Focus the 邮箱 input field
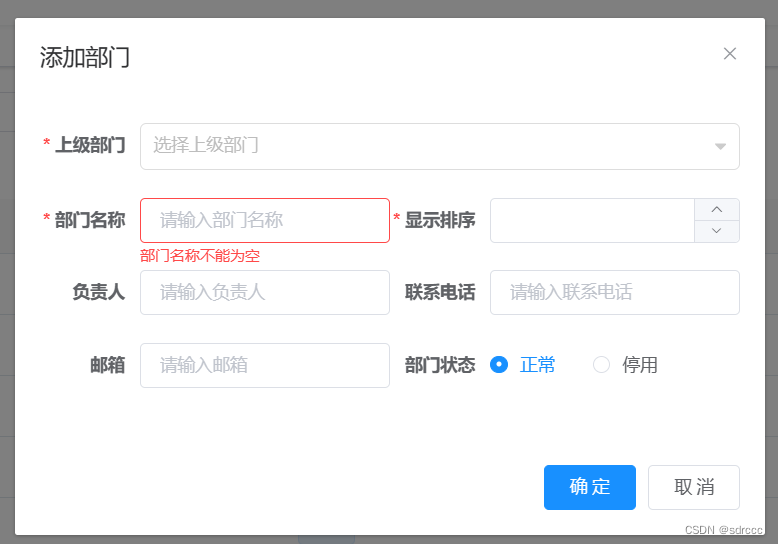This screenshot has width=778, height=544. [x=265, y=365]
